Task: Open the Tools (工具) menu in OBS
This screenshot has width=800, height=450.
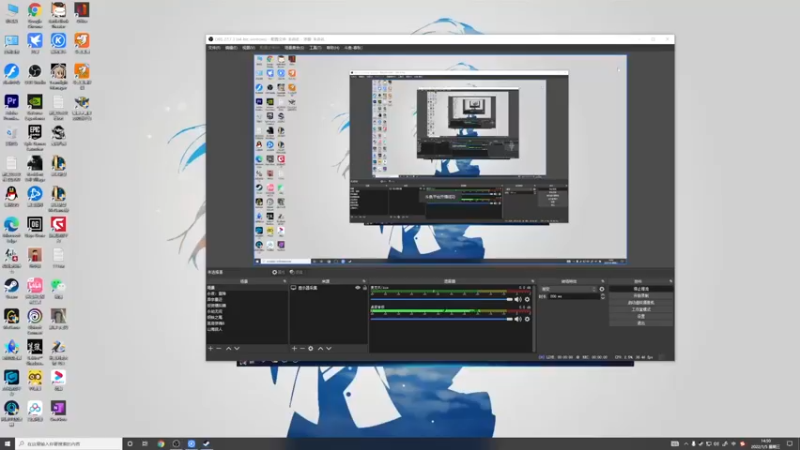Action: point(315,48)
